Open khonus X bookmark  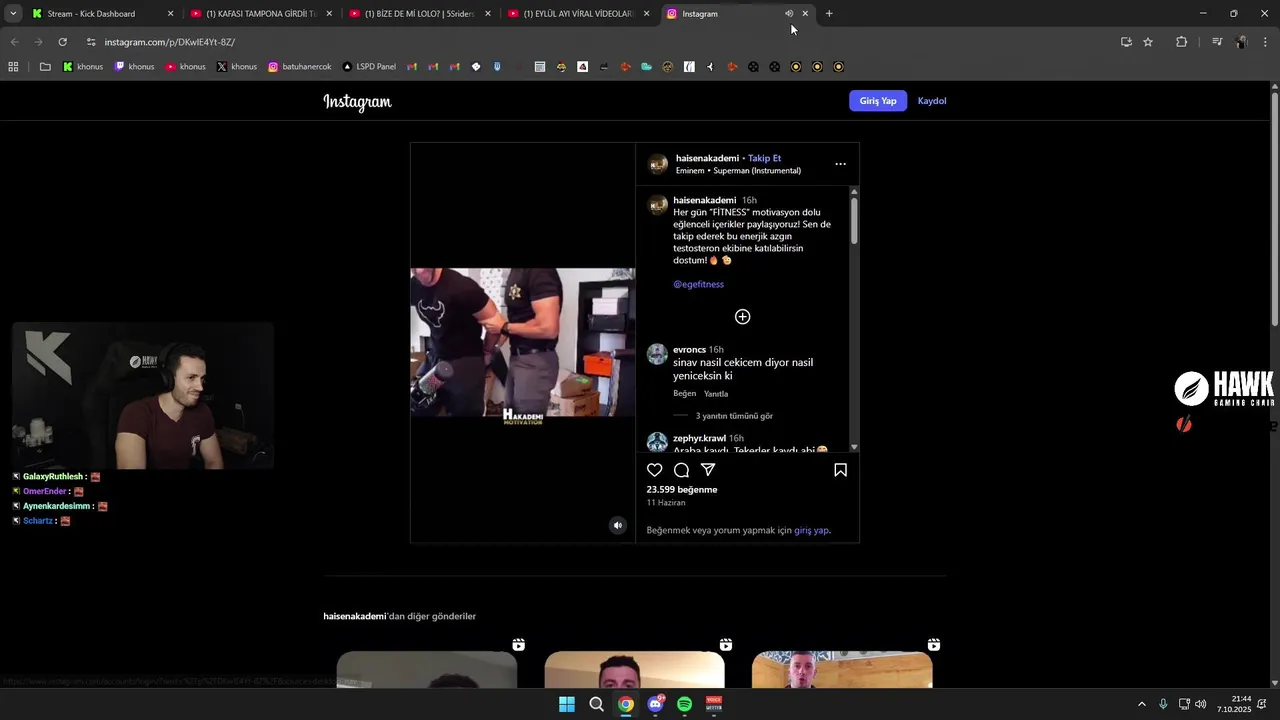(x=237, y=67)
